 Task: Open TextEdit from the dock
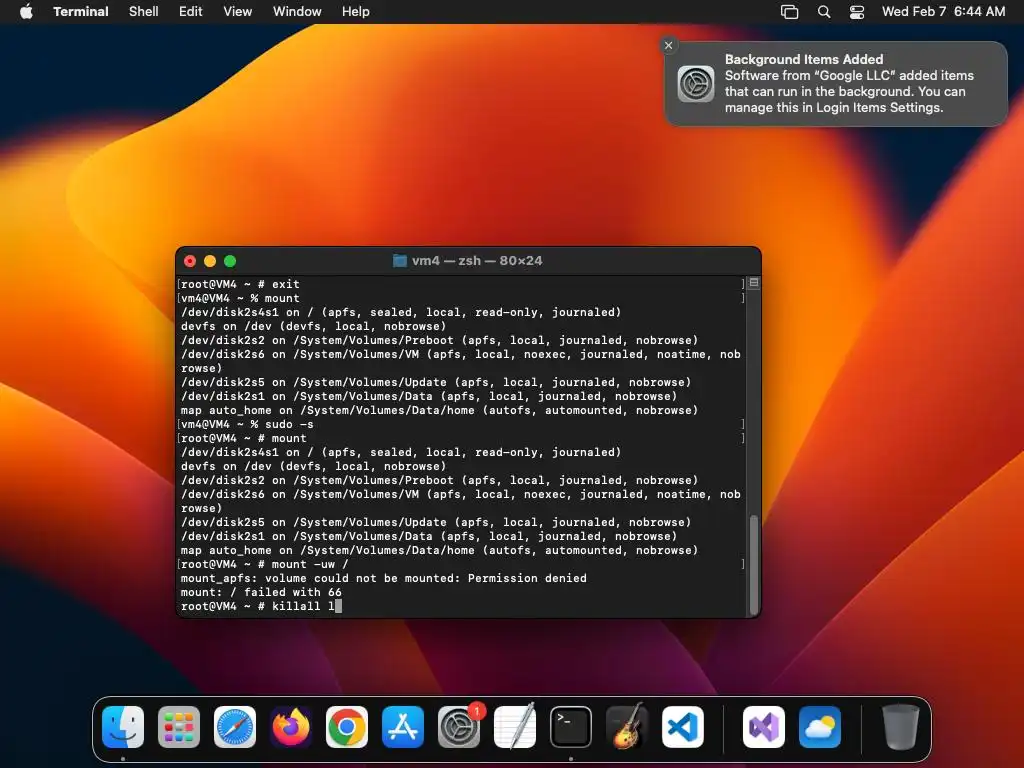click(x=515, y=727)
